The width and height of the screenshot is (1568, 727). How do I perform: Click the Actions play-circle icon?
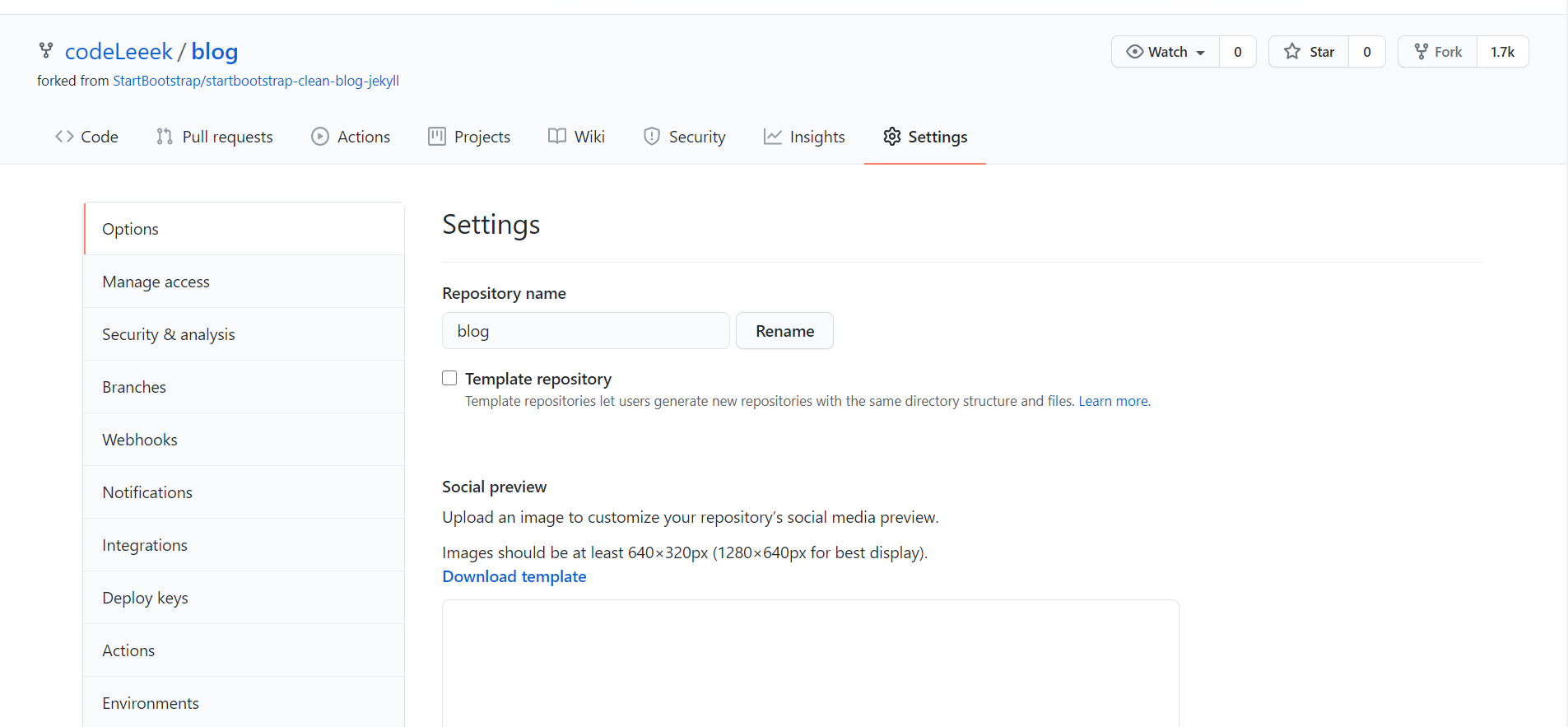click(320, 137)
